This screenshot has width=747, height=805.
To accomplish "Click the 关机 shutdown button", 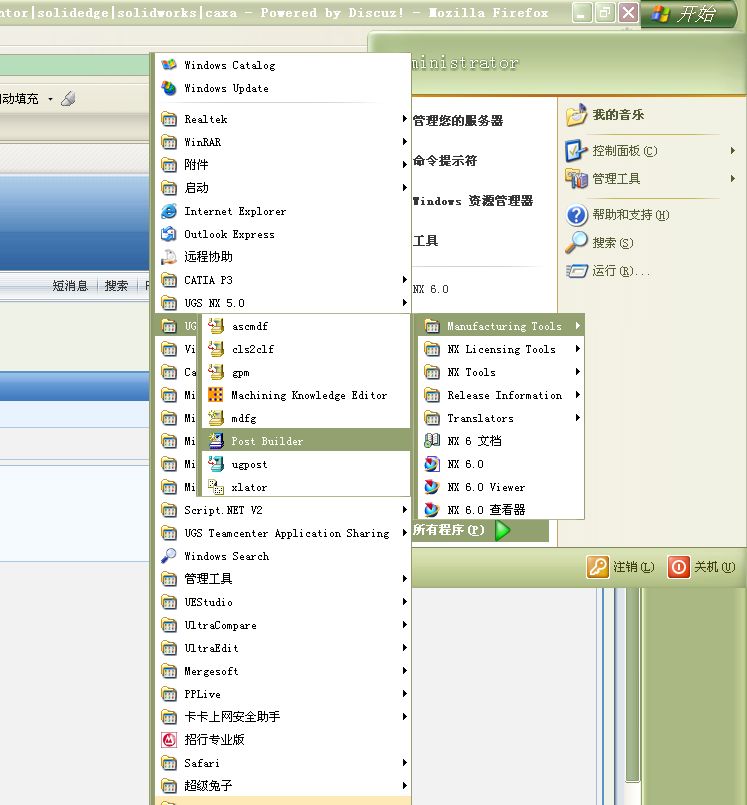I will (702, 567).
